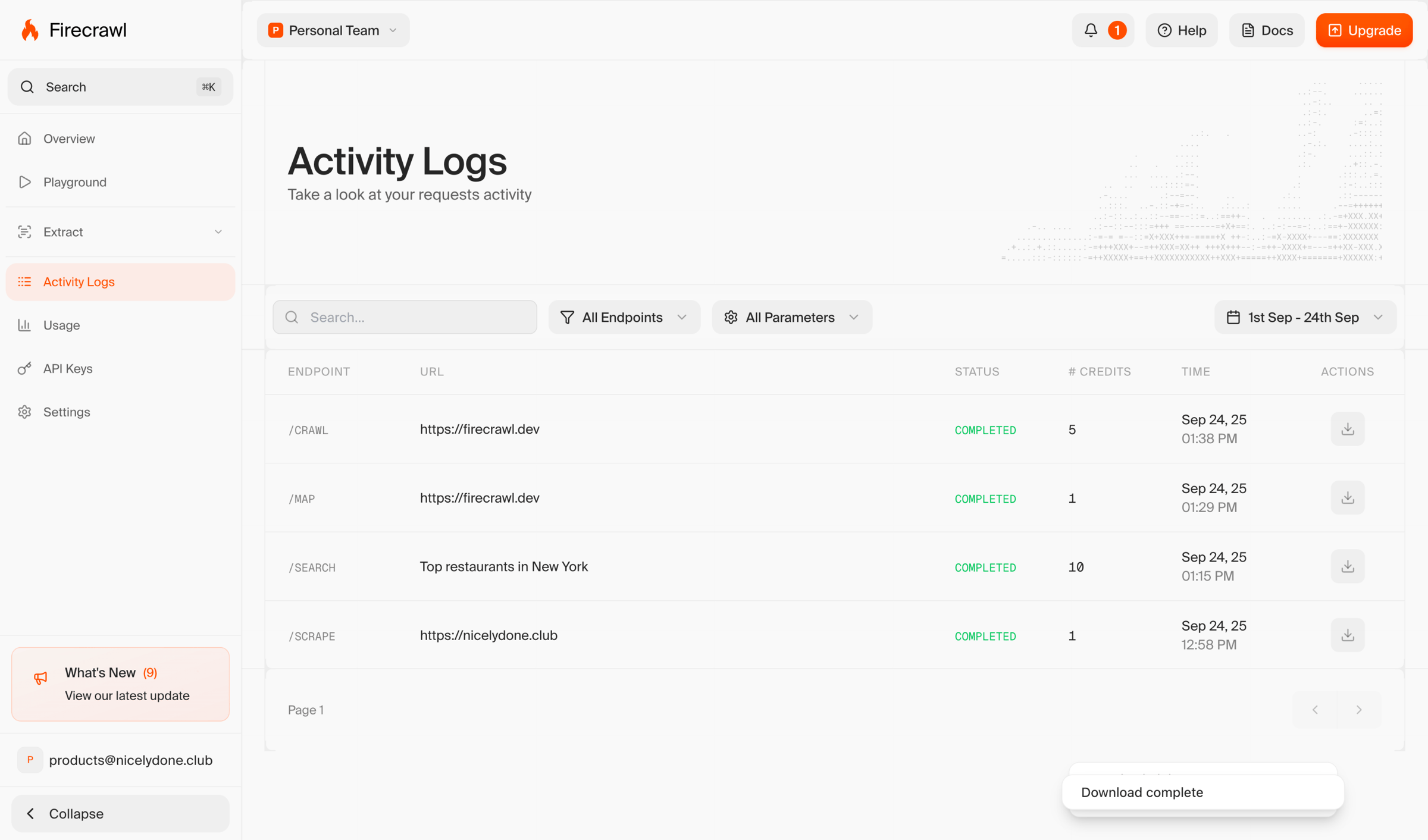This screenshot has width=1428, height=840.
Task: Download the /SEARCH Top restaurants log
Action: tap(1348, 566)
